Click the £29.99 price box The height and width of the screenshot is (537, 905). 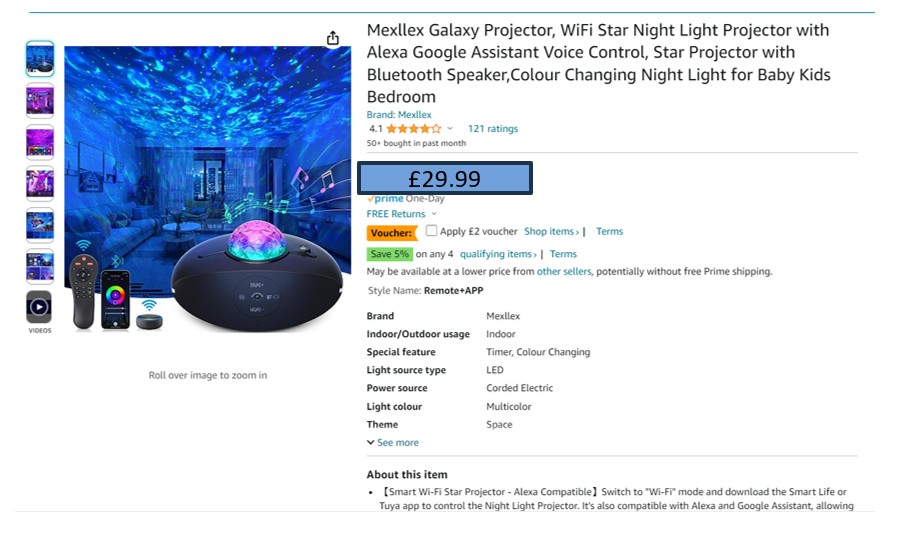tap(445, 179)
